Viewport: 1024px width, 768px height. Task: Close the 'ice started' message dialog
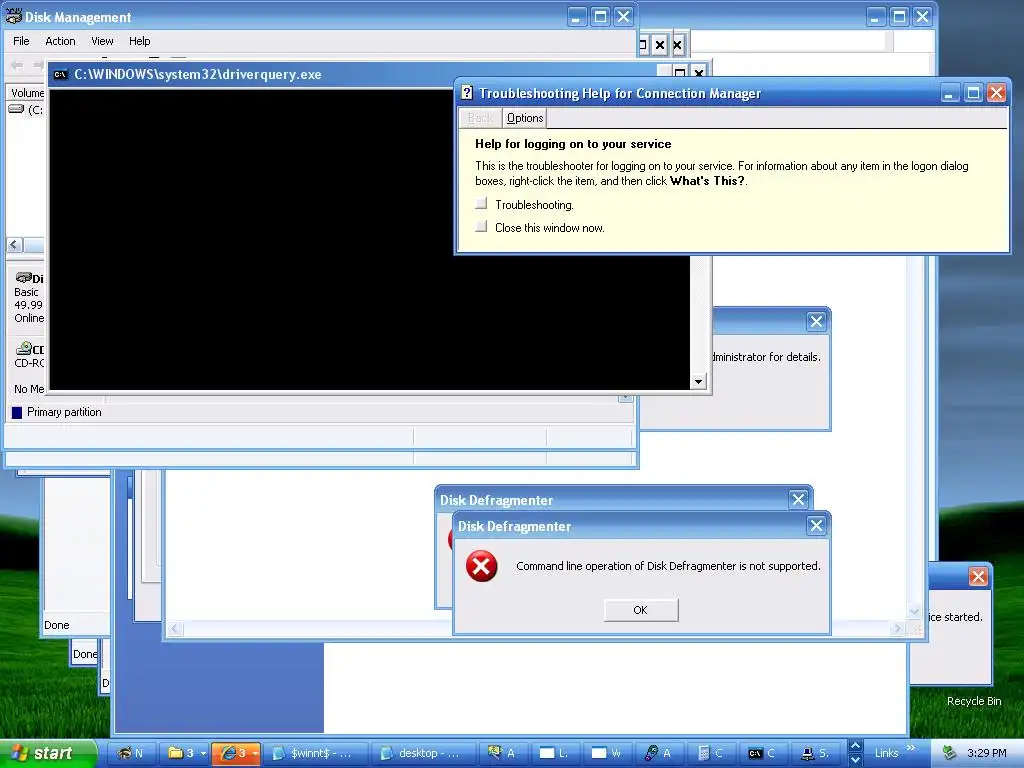pos(978,577)
